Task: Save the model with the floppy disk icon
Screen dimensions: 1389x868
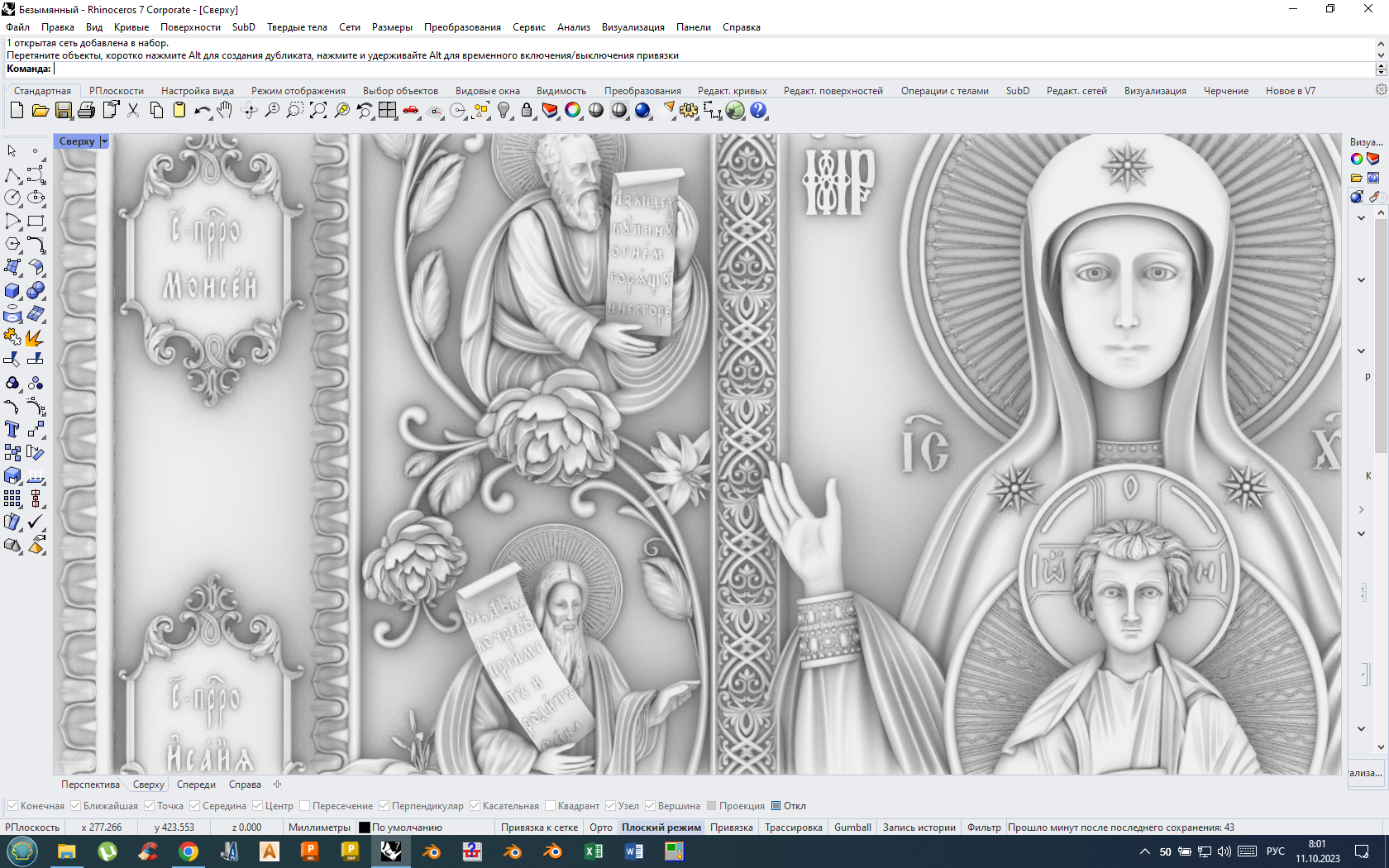Action: [63, 110]
